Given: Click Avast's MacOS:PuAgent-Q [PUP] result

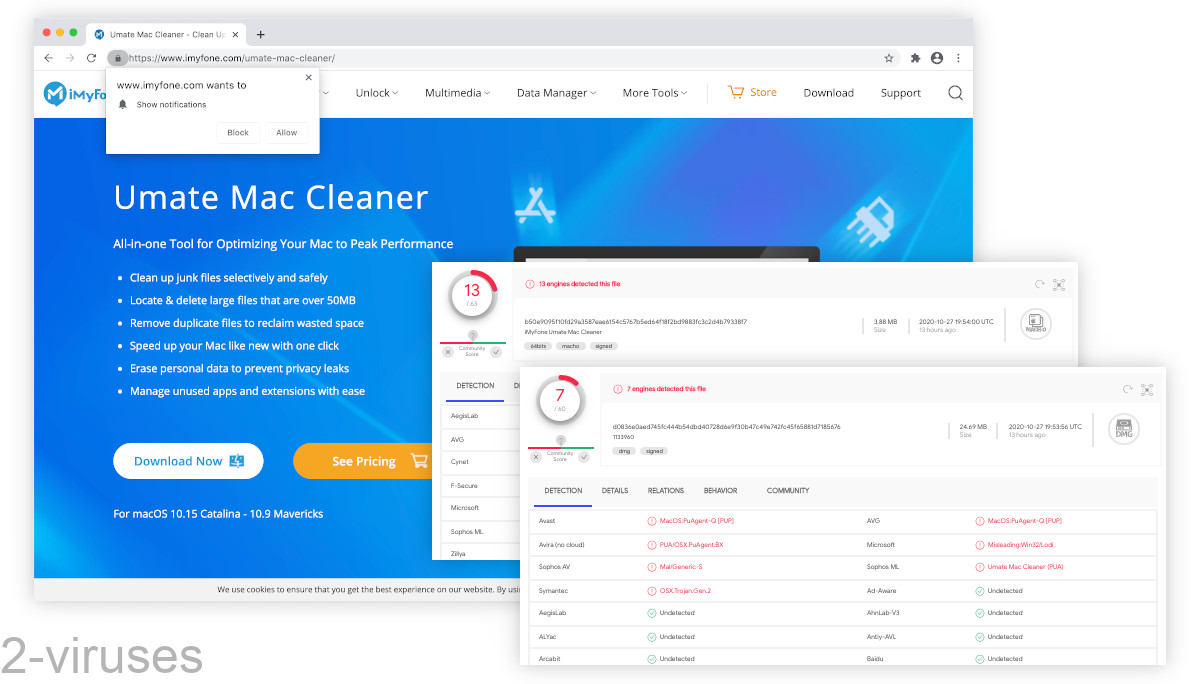Looking at the screenshot, I should (696, 521).
